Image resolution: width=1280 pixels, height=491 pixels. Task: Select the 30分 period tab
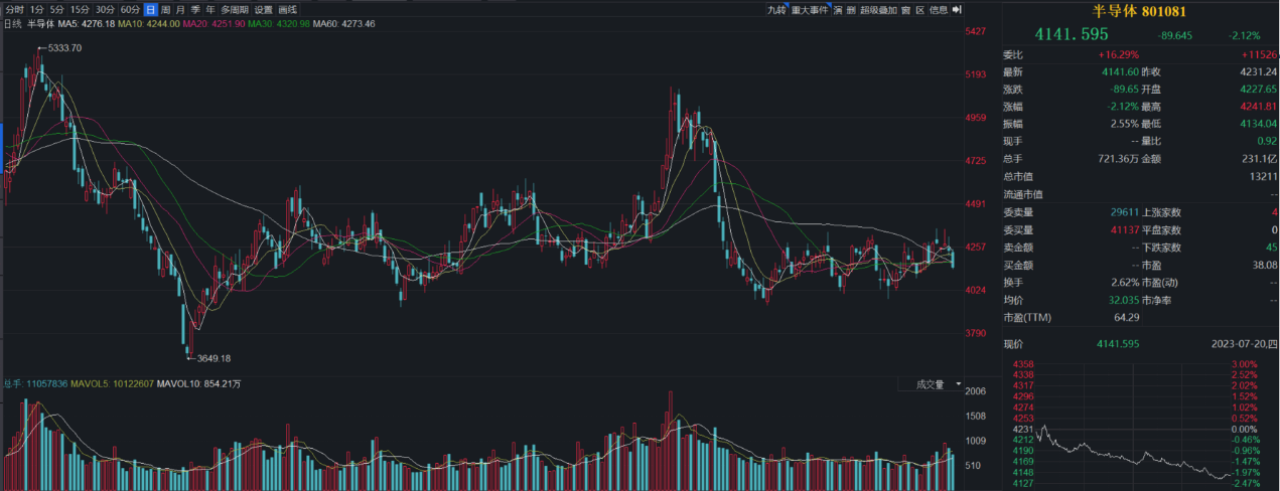(105, 10)
